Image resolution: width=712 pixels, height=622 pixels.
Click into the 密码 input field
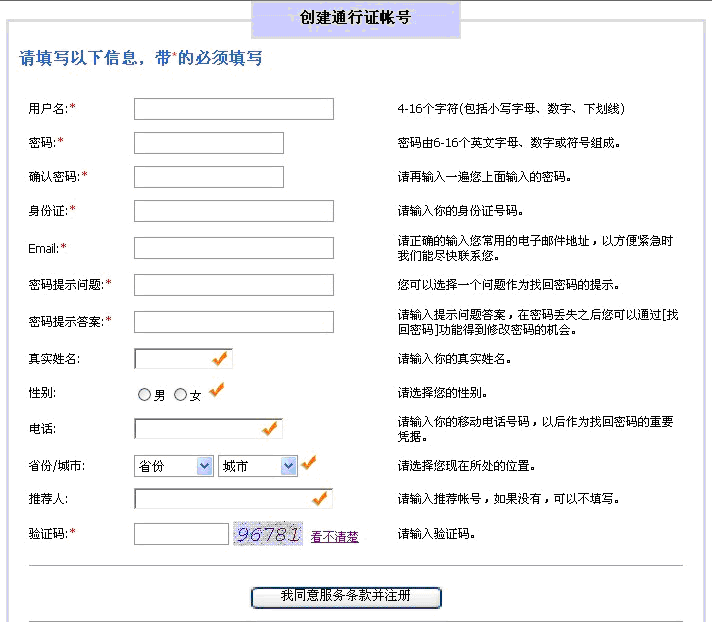tap(208, 143)
